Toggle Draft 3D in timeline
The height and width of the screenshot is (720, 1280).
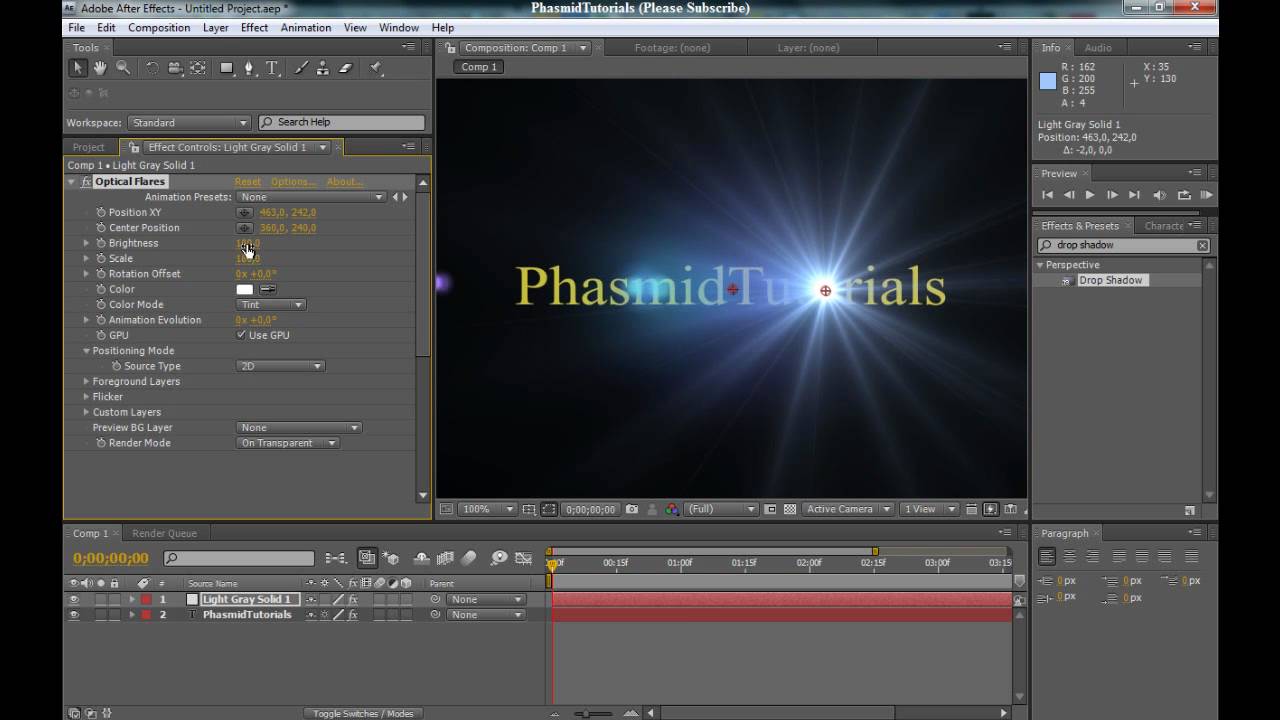click(x=392, y=558)
